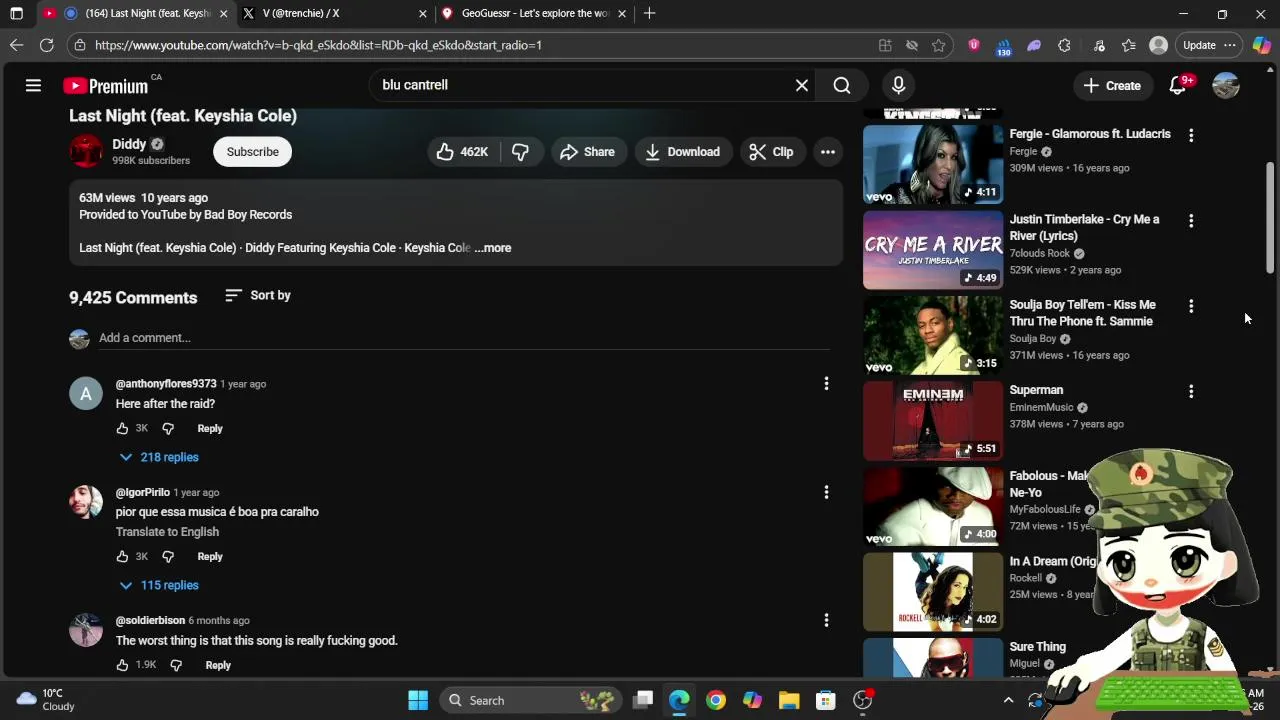Image resolution: width=1280 pixels, height=720 pixels.
Task: Click the Add a comment field
Action: [464, 338]
